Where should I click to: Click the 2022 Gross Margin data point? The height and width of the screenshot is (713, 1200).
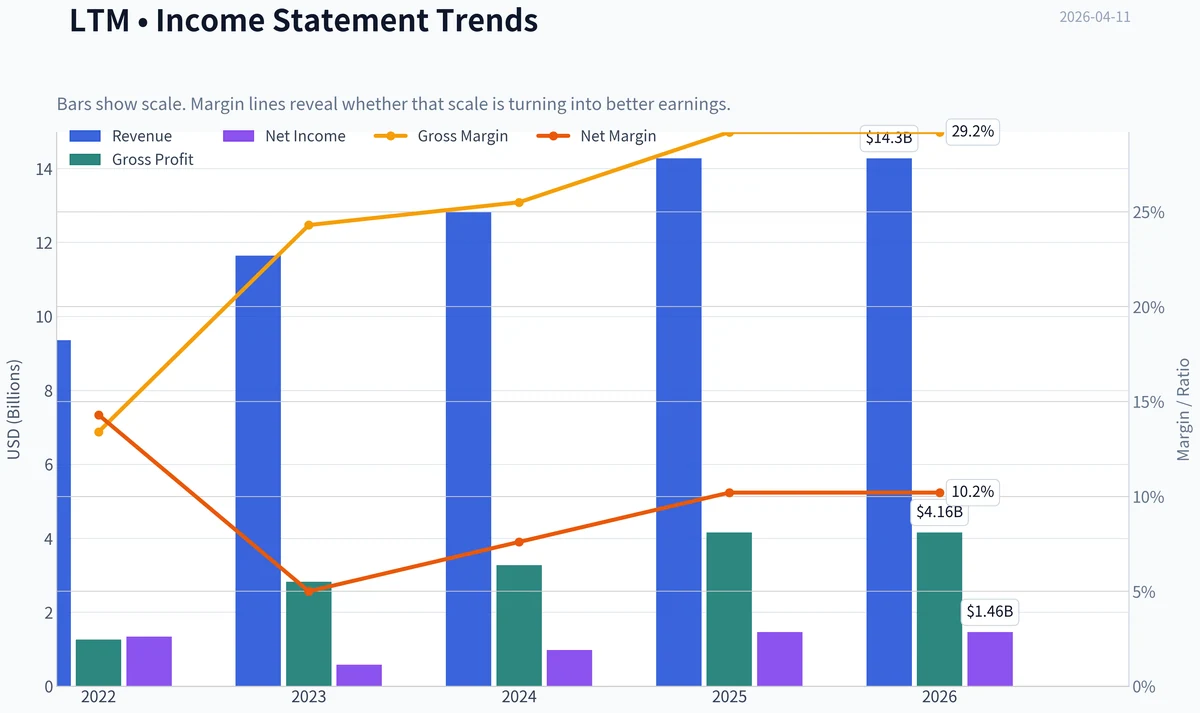(99, 432)
